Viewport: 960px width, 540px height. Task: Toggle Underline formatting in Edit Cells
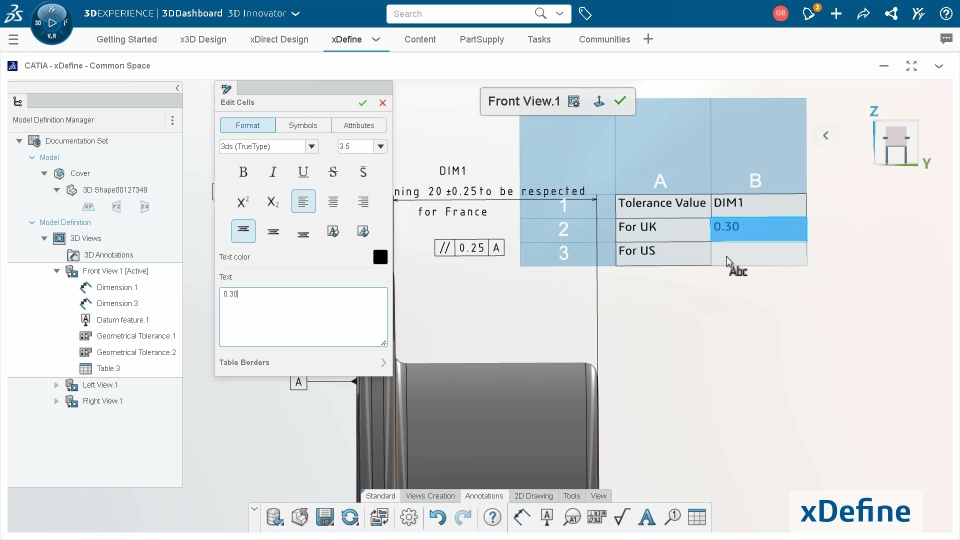point(303,172)
